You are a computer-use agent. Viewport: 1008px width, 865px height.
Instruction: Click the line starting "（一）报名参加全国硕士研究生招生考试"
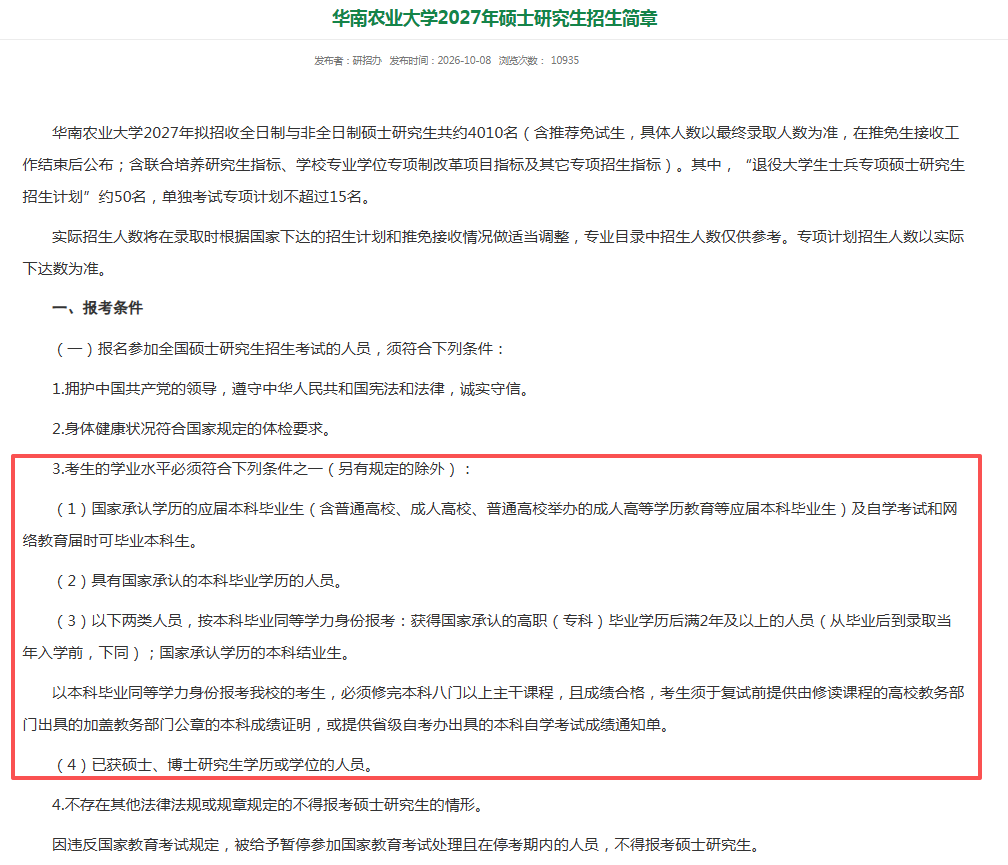point(280,349)
